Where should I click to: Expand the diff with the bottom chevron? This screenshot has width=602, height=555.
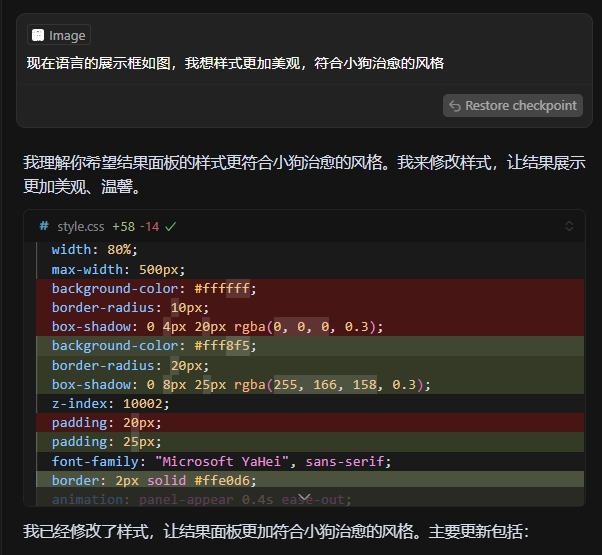304,497
